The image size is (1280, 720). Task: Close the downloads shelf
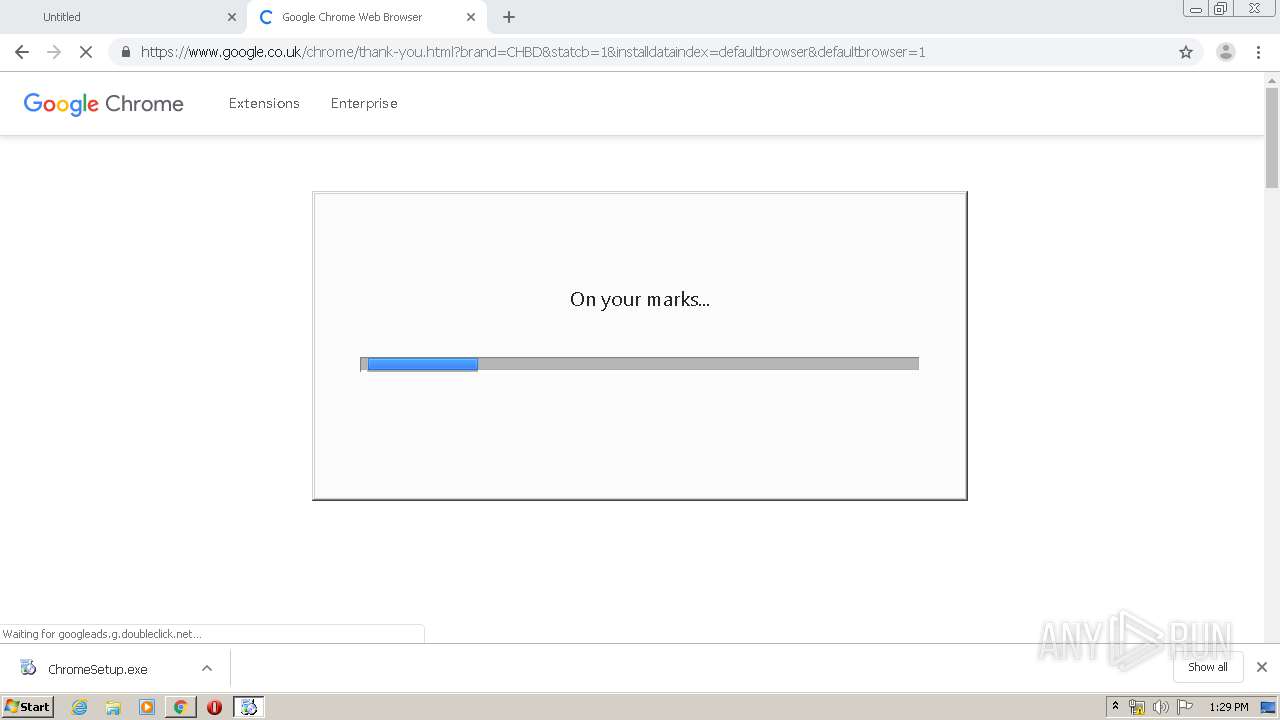point(1261,667)
